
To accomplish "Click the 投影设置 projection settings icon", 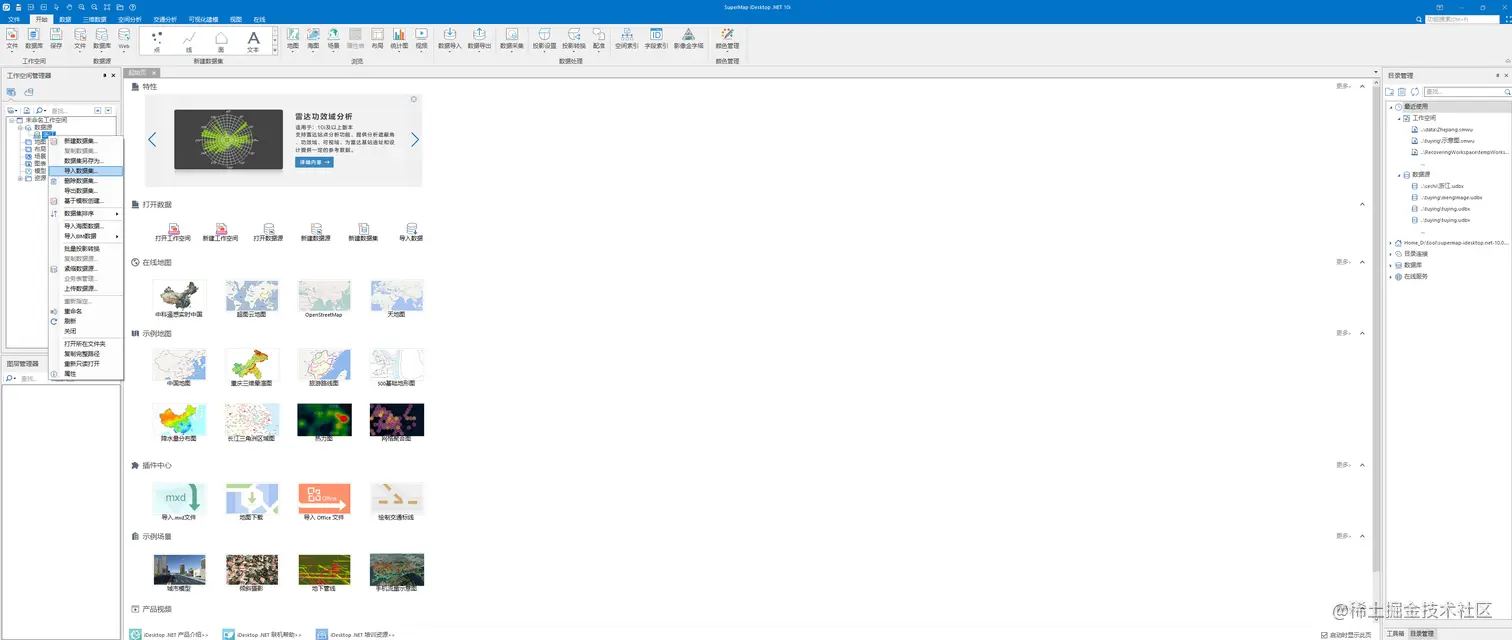I will 544,39.
